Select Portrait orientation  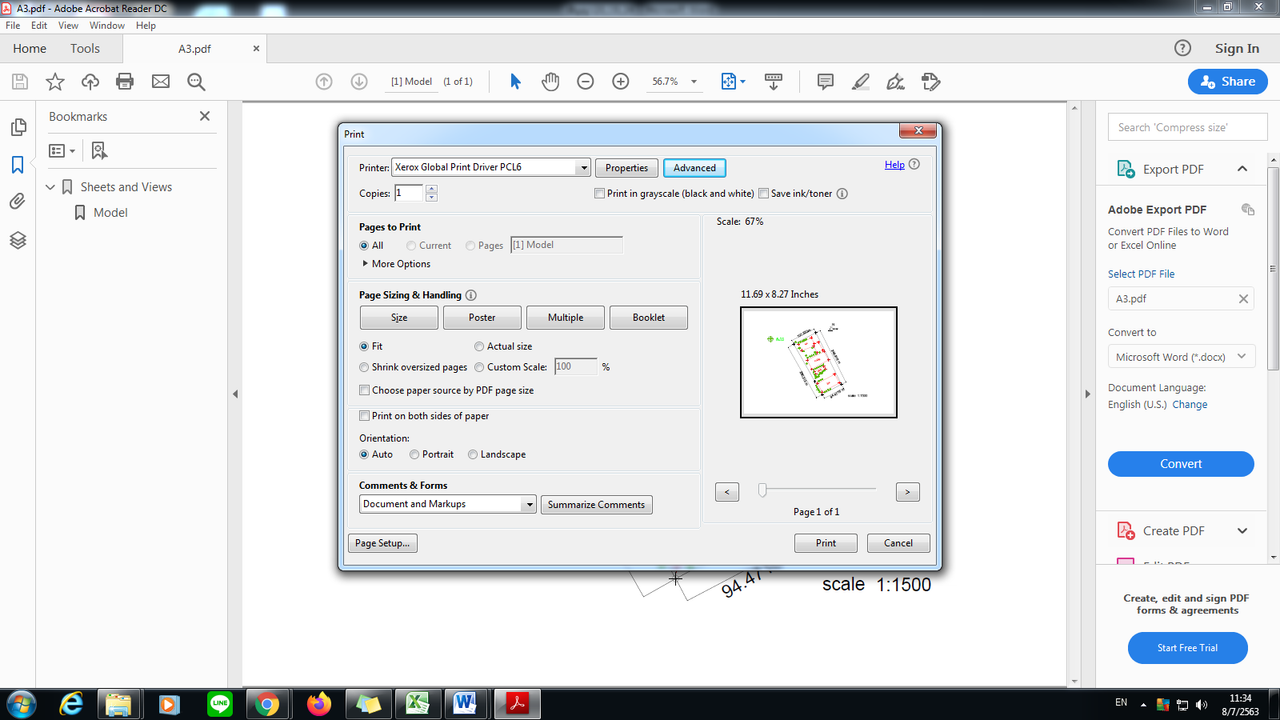pyautogui.click(x=414, y=454)
